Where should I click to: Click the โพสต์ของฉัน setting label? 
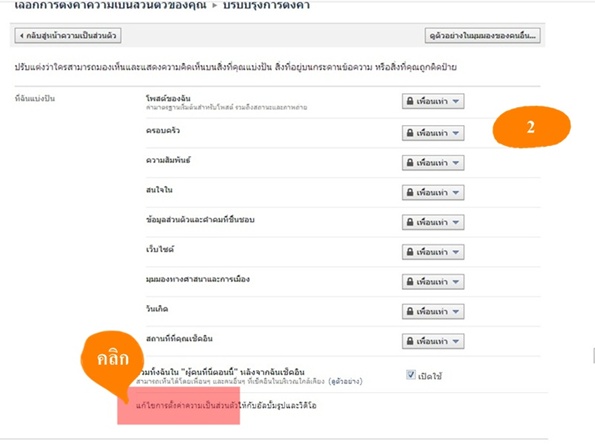168,98
